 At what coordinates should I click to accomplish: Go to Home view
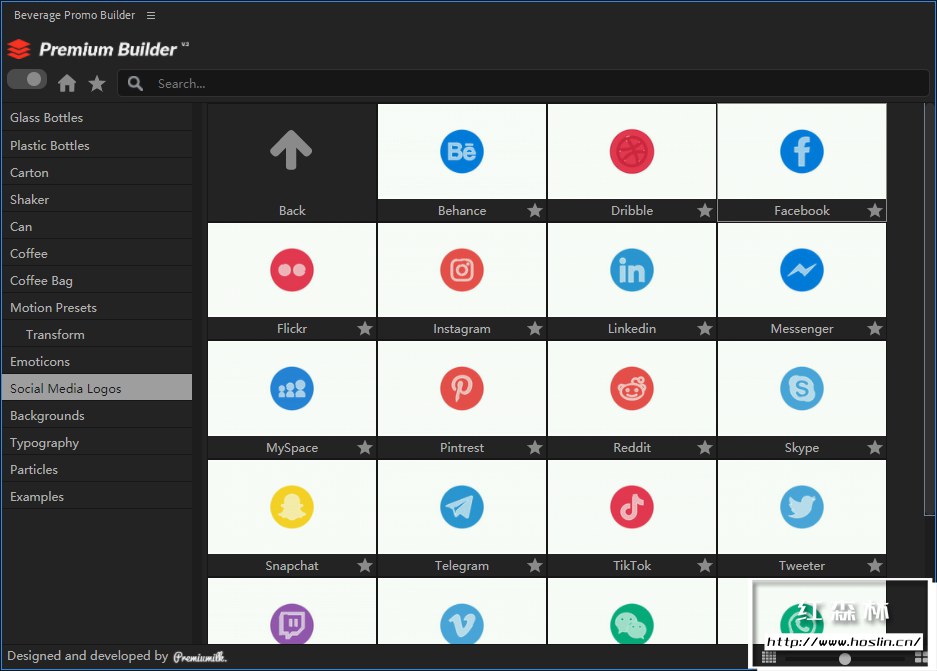(67, 83)
